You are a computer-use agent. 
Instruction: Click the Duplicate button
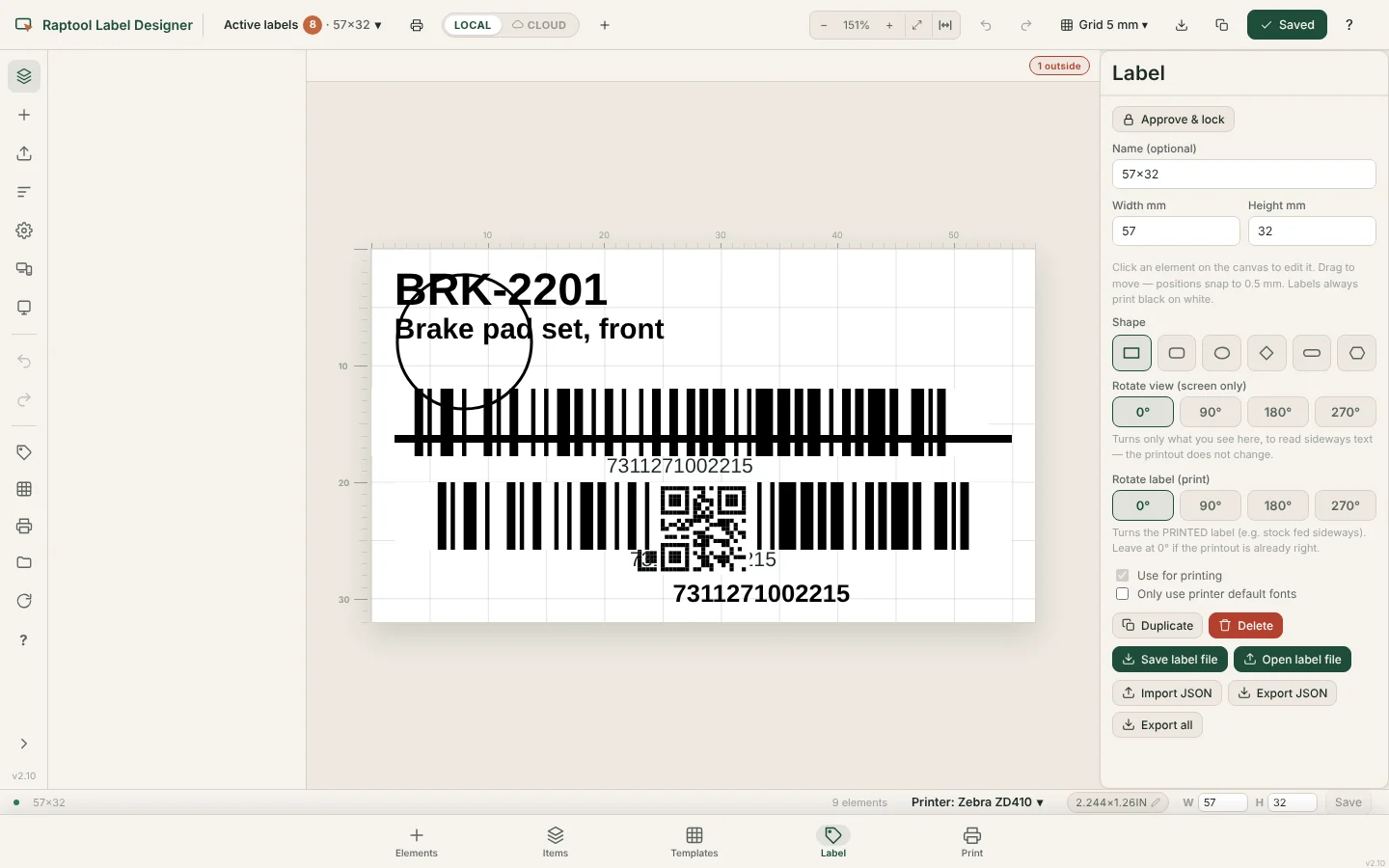coord(1157,626)
